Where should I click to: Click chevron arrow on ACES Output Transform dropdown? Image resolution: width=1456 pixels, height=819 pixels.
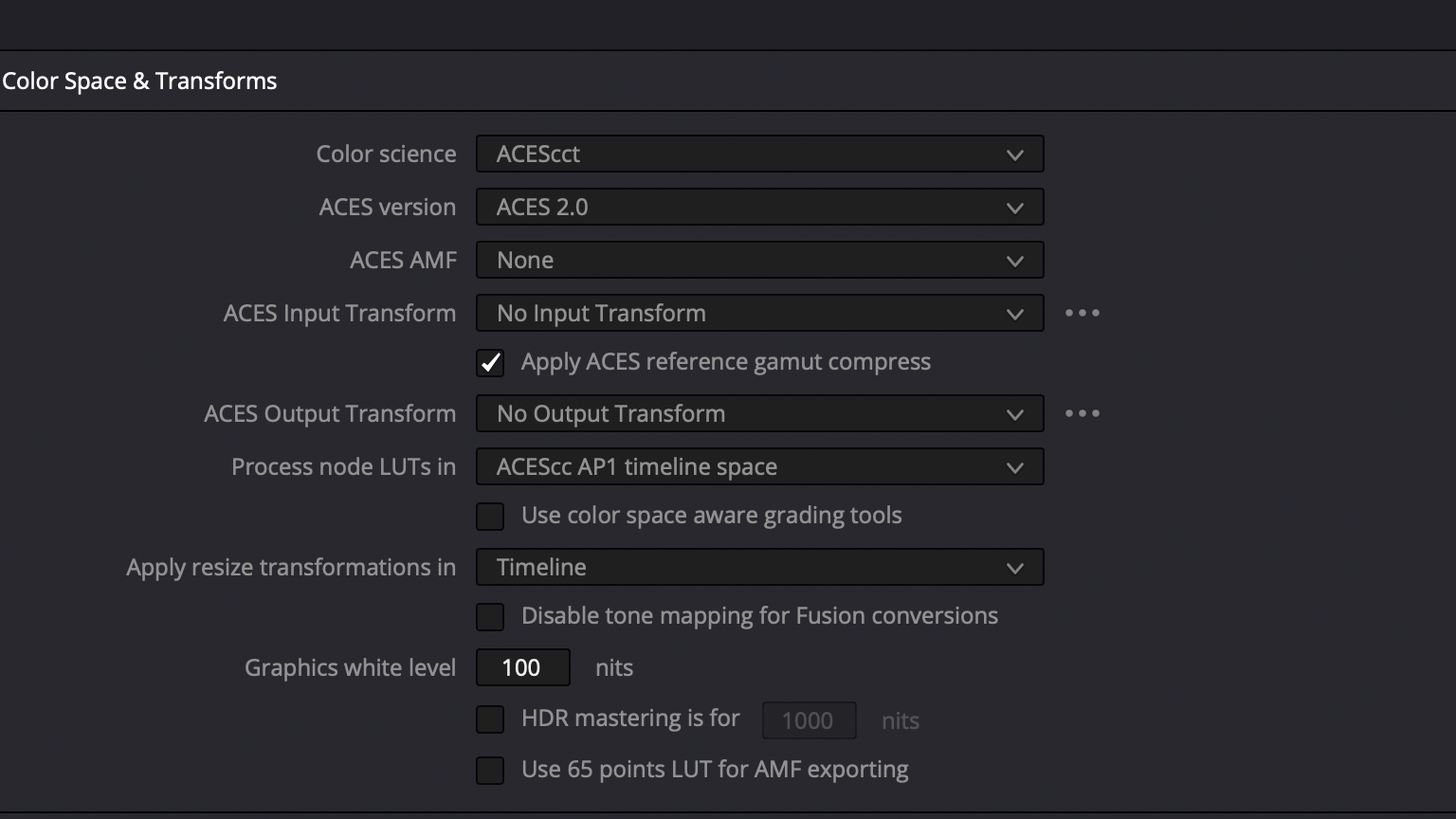(1014, 414)
